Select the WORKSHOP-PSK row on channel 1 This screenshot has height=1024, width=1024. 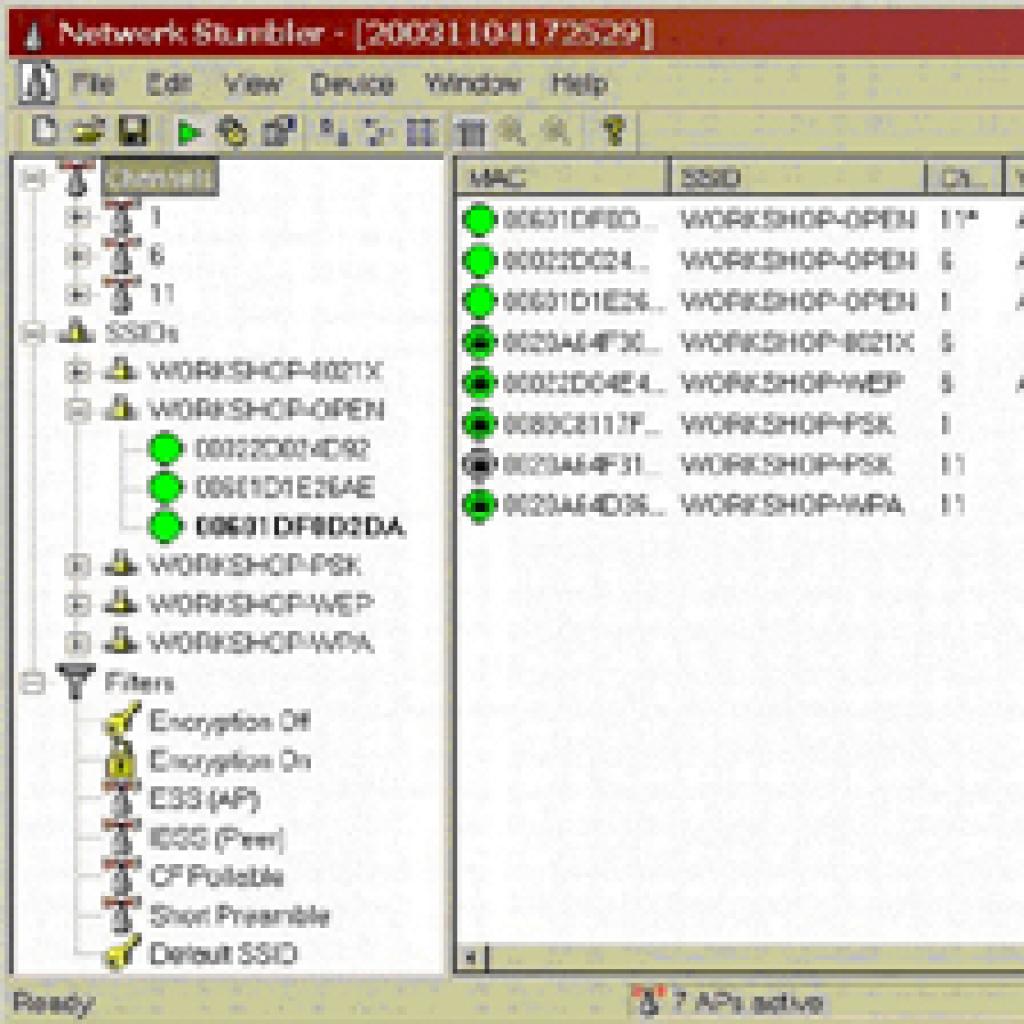click(x=741, y=424)
